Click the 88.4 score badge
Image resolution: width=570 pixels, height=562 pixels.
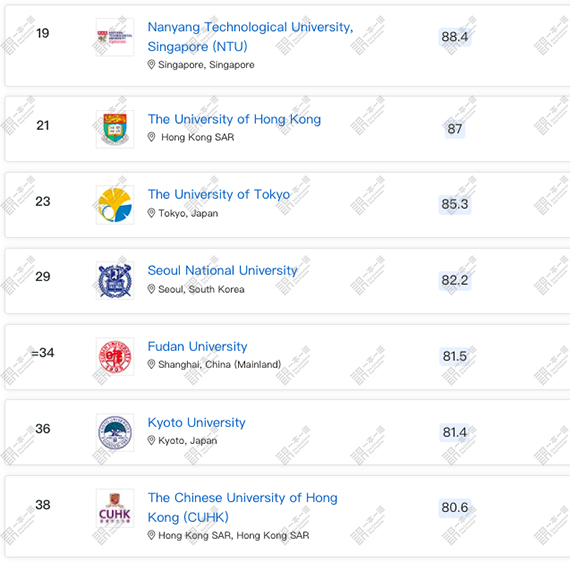pos(455,37)
